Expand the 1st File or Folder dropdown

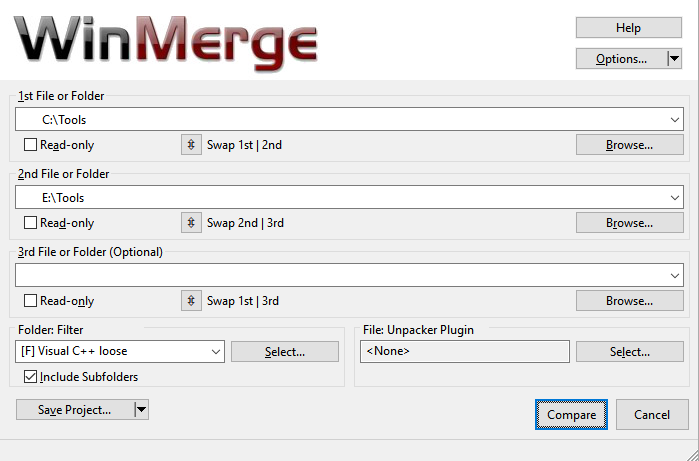pyautogui.click(x=675, y=120)
